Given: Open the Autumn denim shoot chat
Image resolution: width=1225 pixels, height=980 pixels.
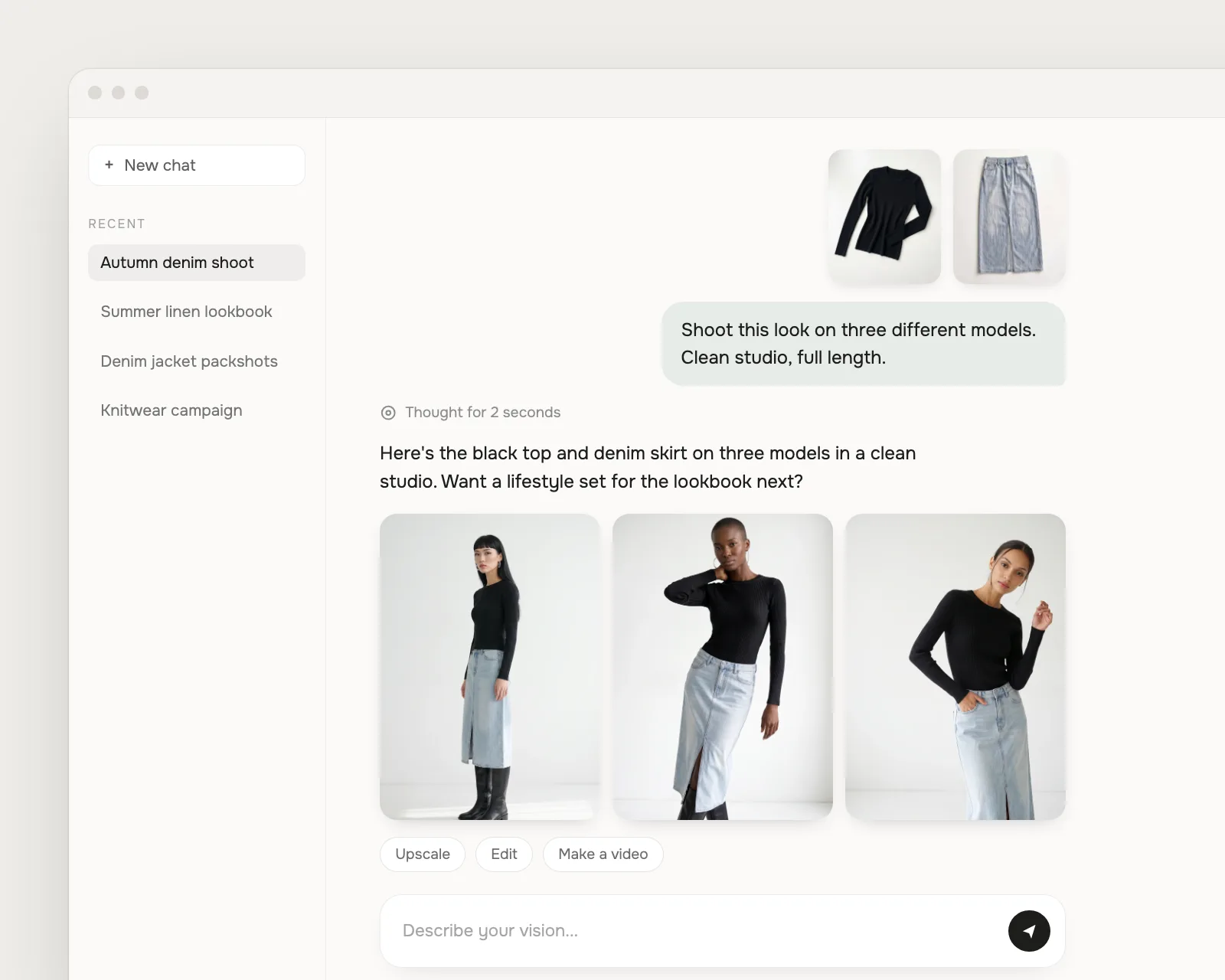Looking at the screenshot, I should pyautogui.click(x=197, y=263).
